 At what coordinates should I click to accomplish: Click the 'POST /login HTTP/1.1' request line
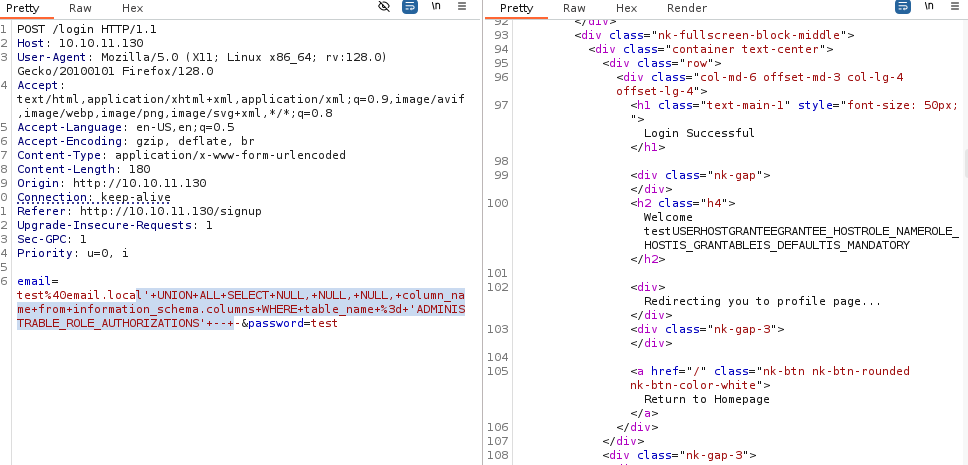tap(87, 29)
